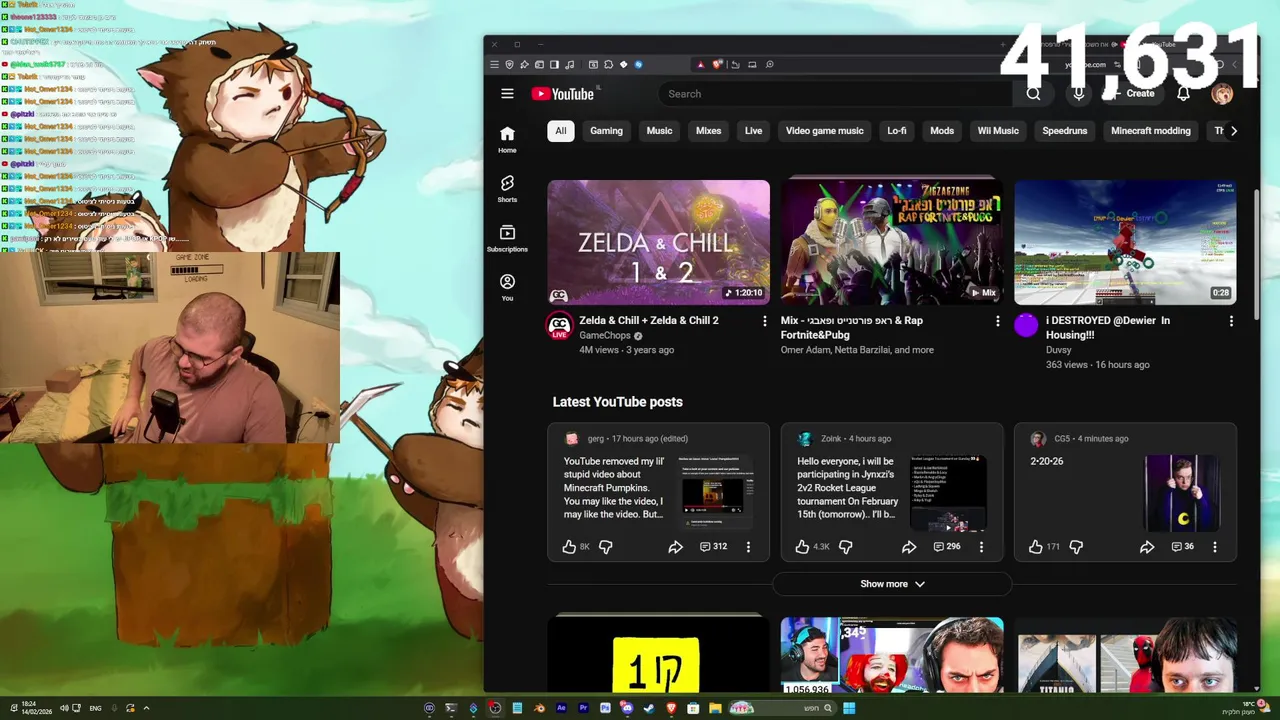Open Photoshop from the taskbar
This screenshot has width=1280, height=720.
click(605, 708)
